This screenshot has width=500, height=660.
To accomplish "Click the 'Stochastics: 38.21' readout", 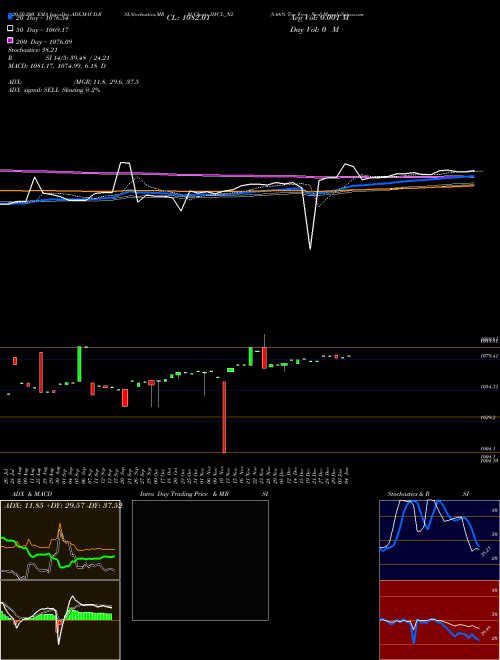I will (33, 50).
